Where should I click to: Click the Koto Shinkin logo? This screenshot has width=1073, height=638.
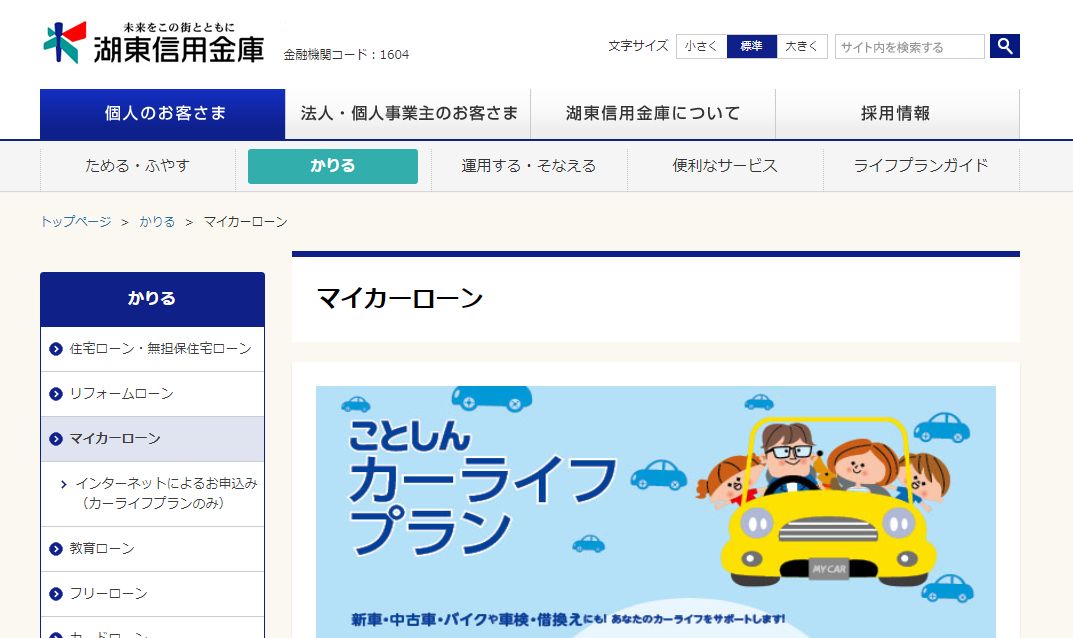[x=154, y=42]
